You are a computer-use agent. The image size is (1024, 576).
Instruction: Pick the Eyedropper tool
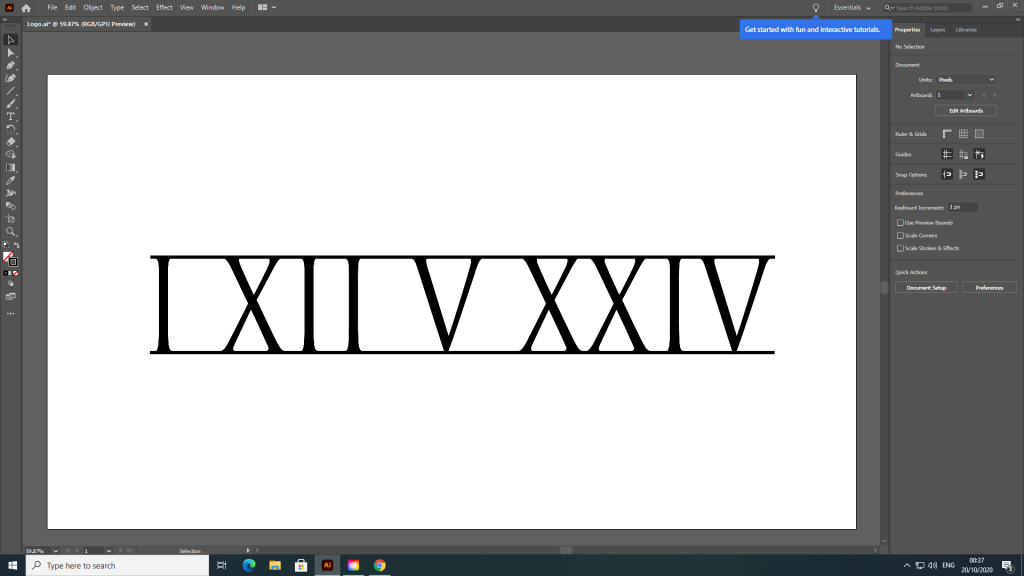pos(11,180)
